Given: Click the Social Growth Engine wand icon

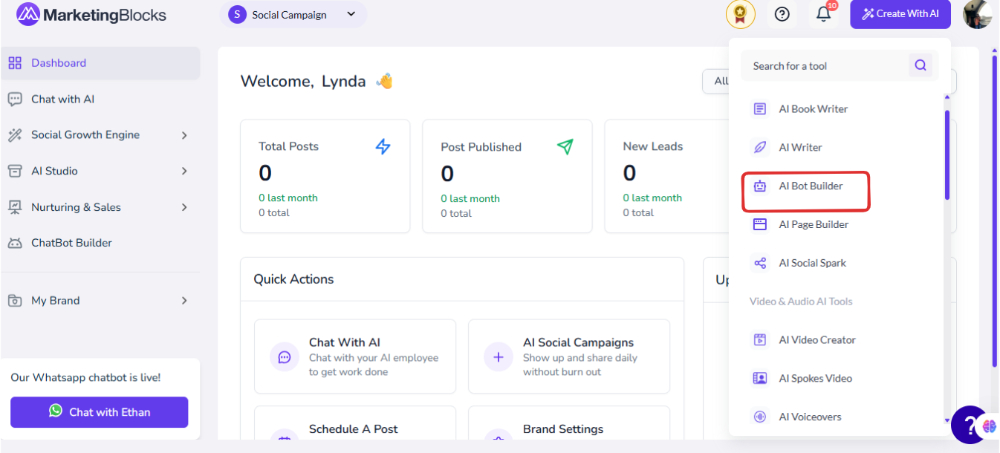Looking at the screenshot, I should coord(15,135).
